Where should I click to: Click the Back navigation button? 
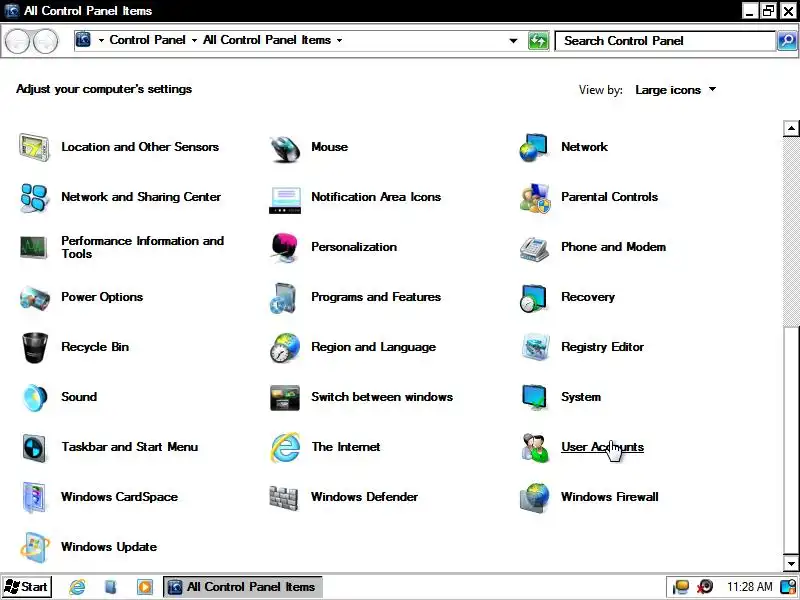coord(17,41)
